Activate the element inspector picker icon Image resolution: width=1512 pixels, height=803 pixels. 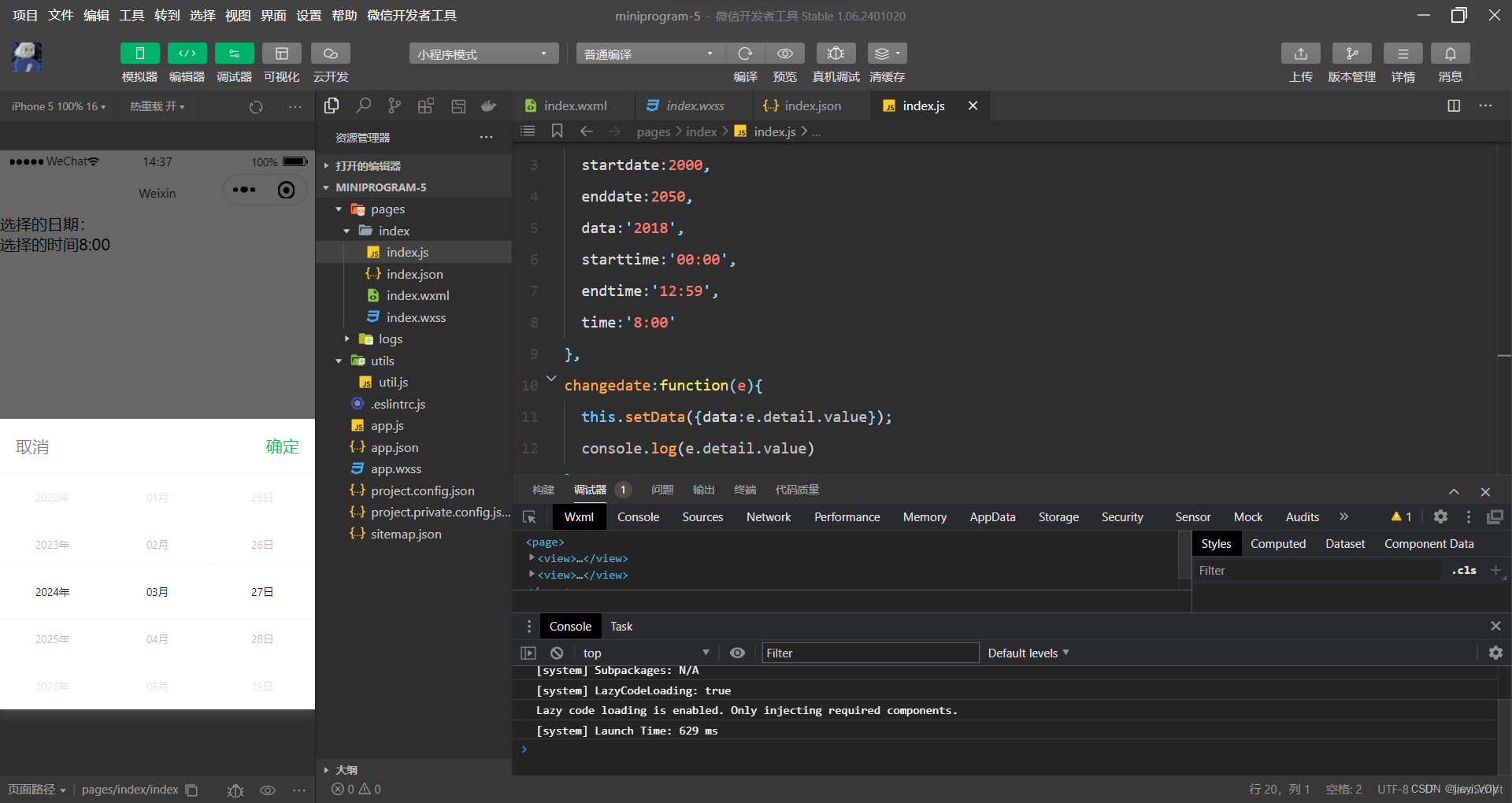(530, 517)
